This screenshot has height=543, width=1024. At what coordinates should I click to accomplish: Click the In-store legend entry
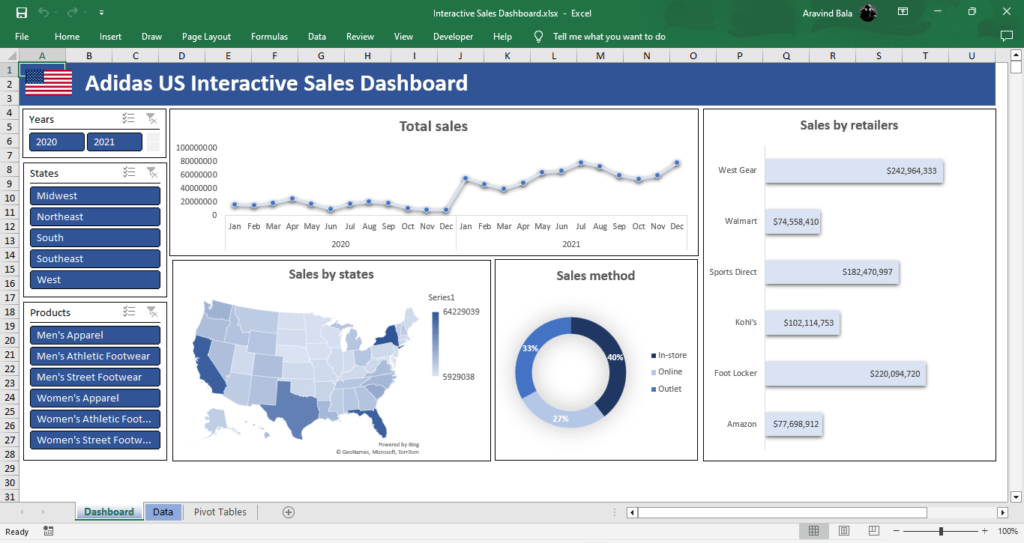669,355
